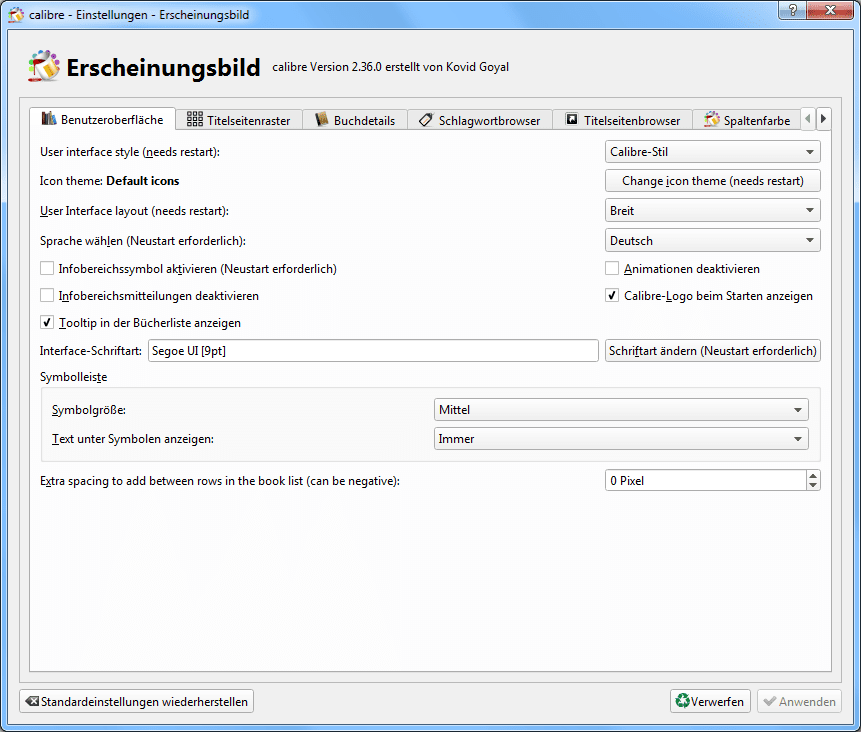This screenshot has width=861, height=732.
Task: Open the User interface style dropdown
Action: pyautogui.click(x=713, y=152)
